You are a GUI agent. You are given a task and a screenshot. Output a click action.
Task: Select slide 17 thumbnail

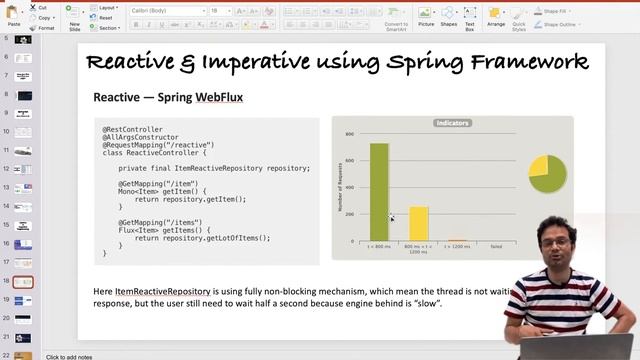(23, 263)
